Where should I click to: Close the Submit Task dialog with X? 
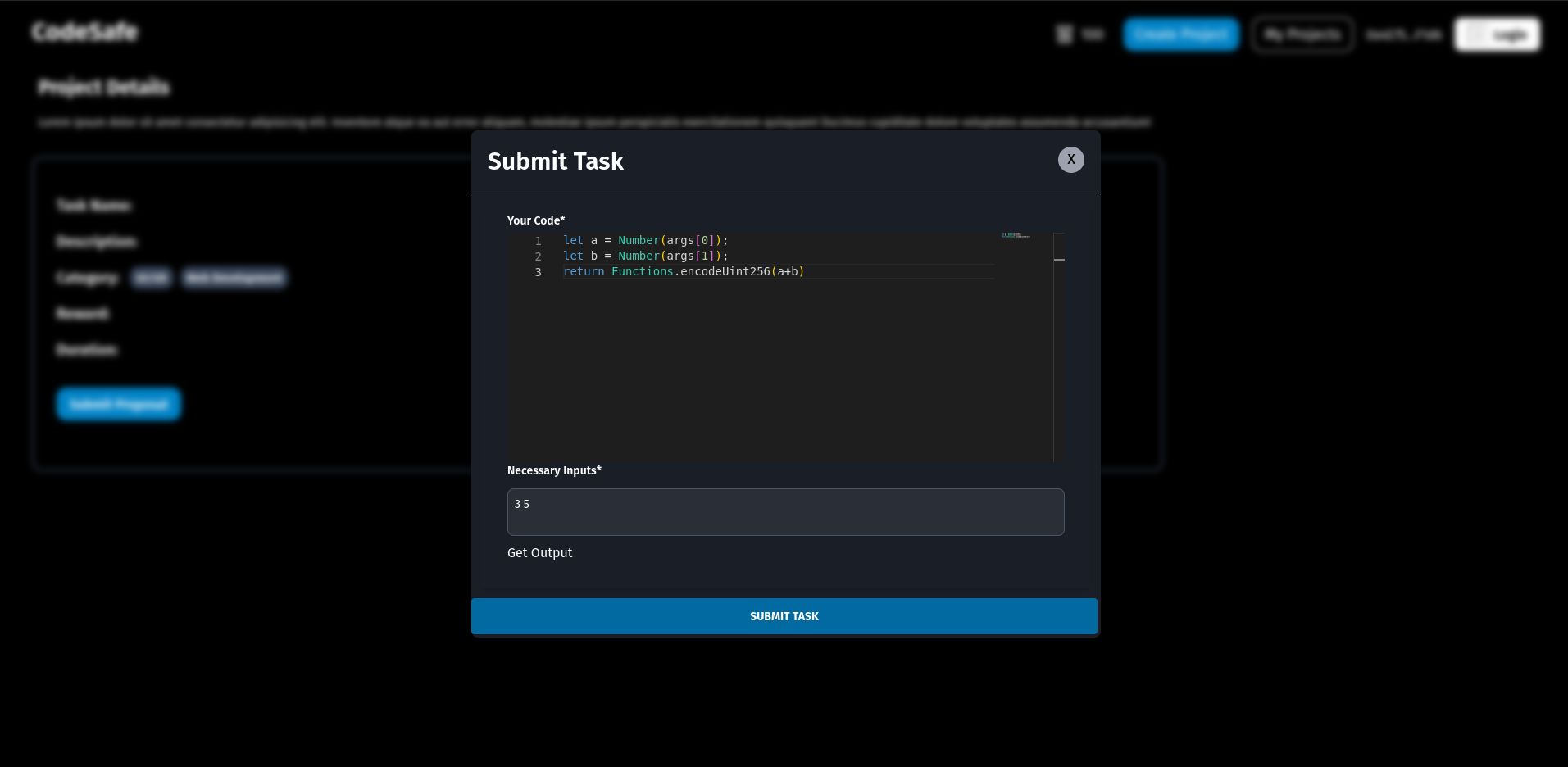coord(1070,160)
